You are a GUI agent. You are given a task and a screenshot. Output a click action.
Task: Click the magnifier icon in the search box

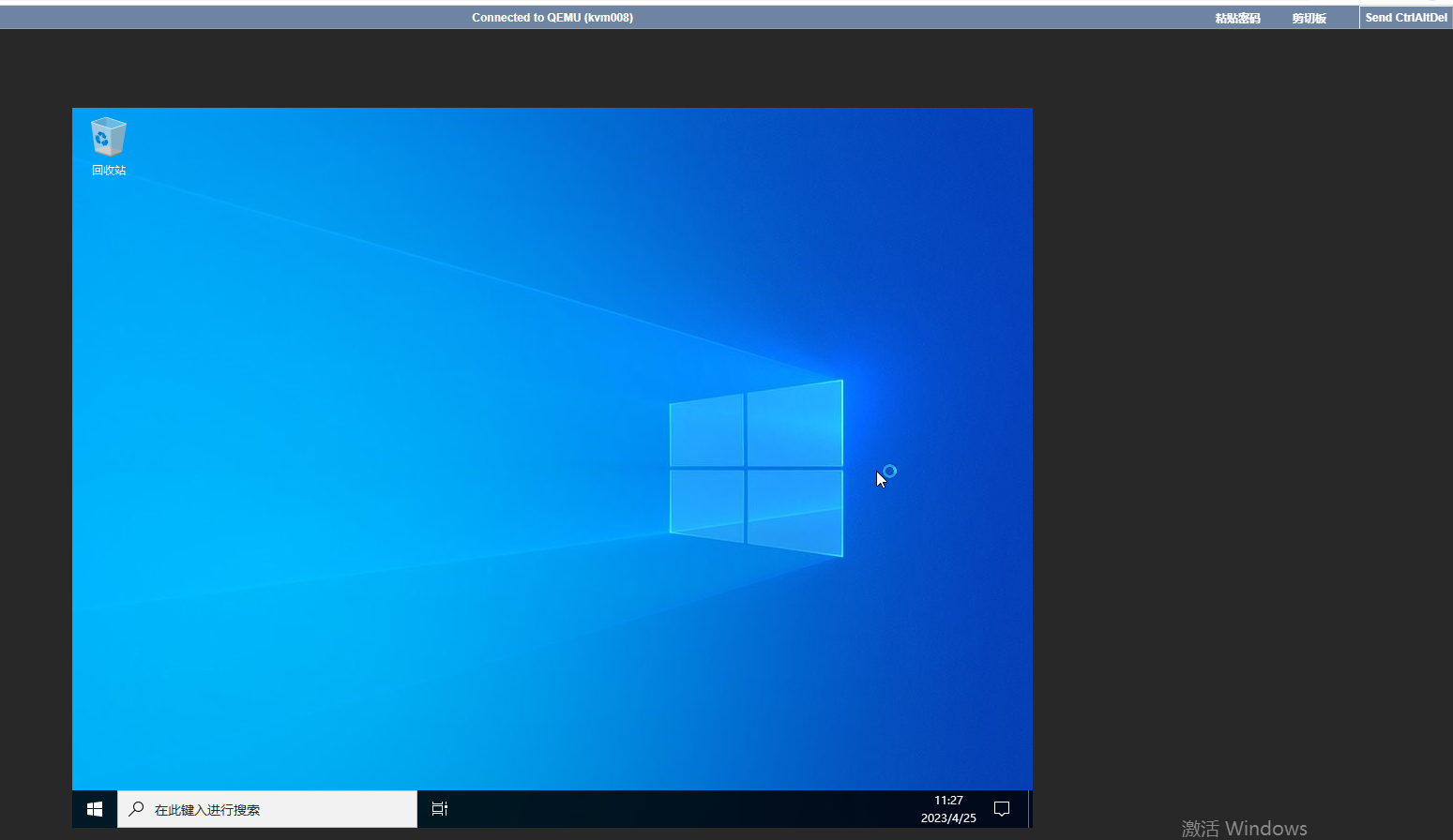click(x=137, y=809)
